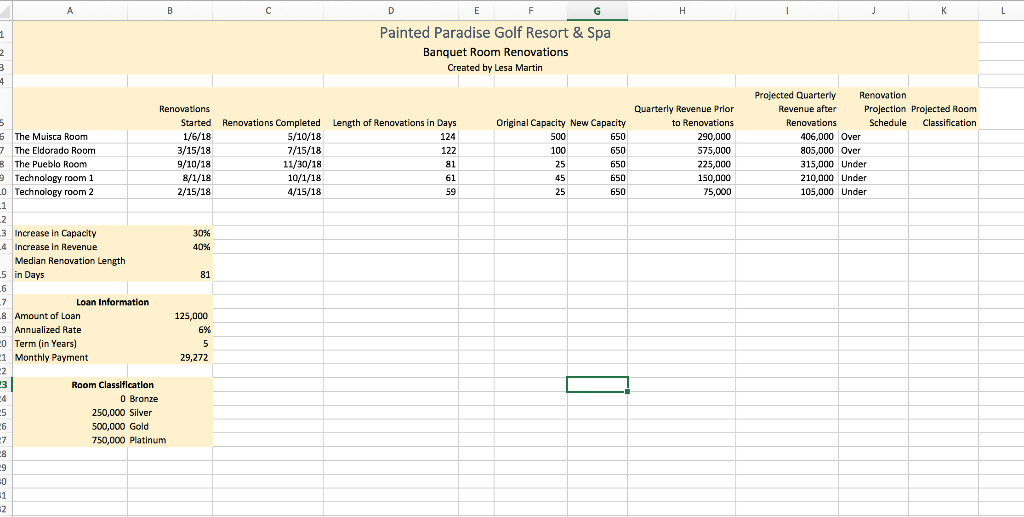The height and width of the screenshot is (517, 1024).
Task: Select the Increase in Capacity label
Action: pos(70,233)
